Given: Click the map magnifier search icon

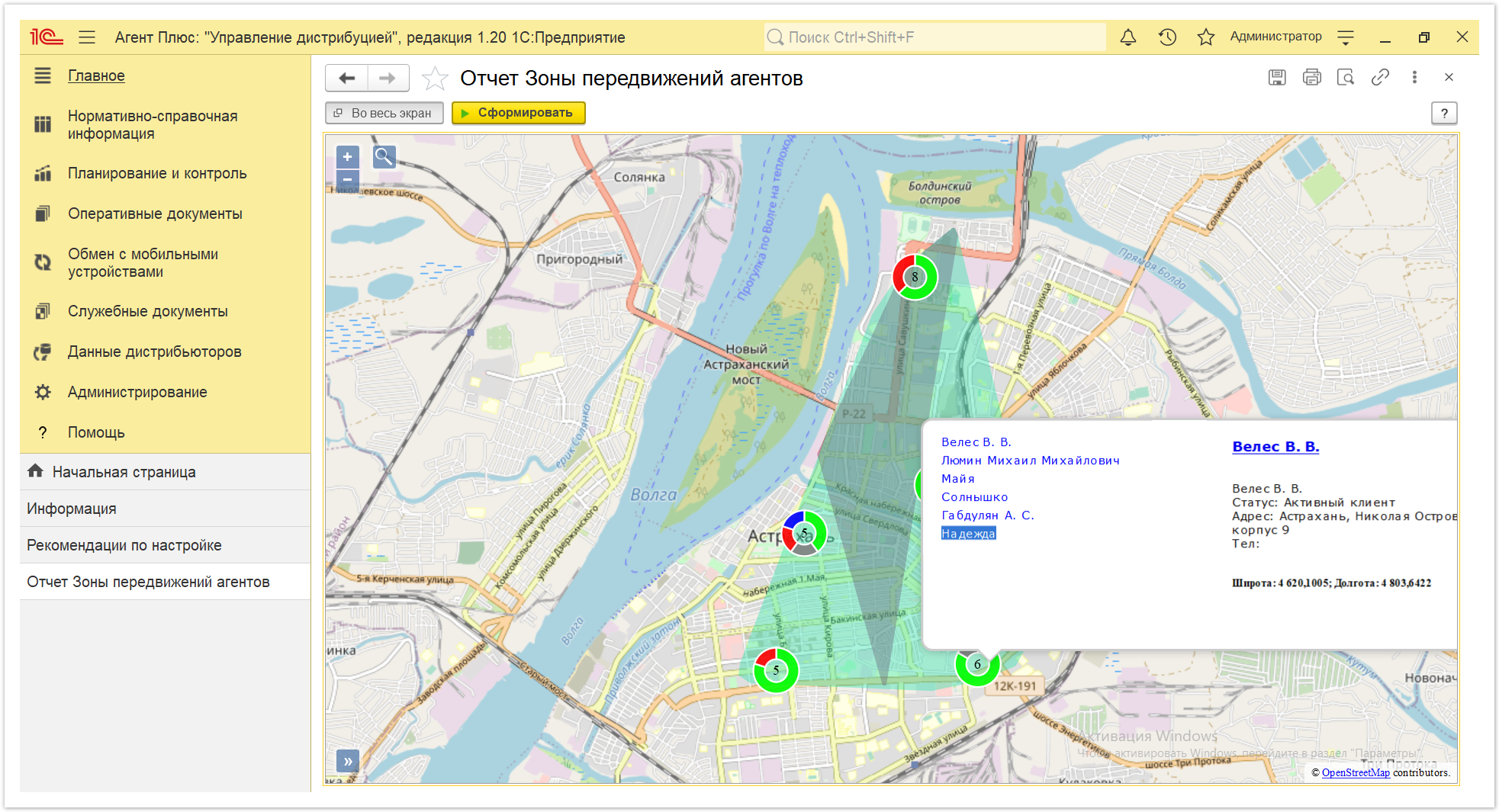Looking at the screenshot, I should [384, 157].
